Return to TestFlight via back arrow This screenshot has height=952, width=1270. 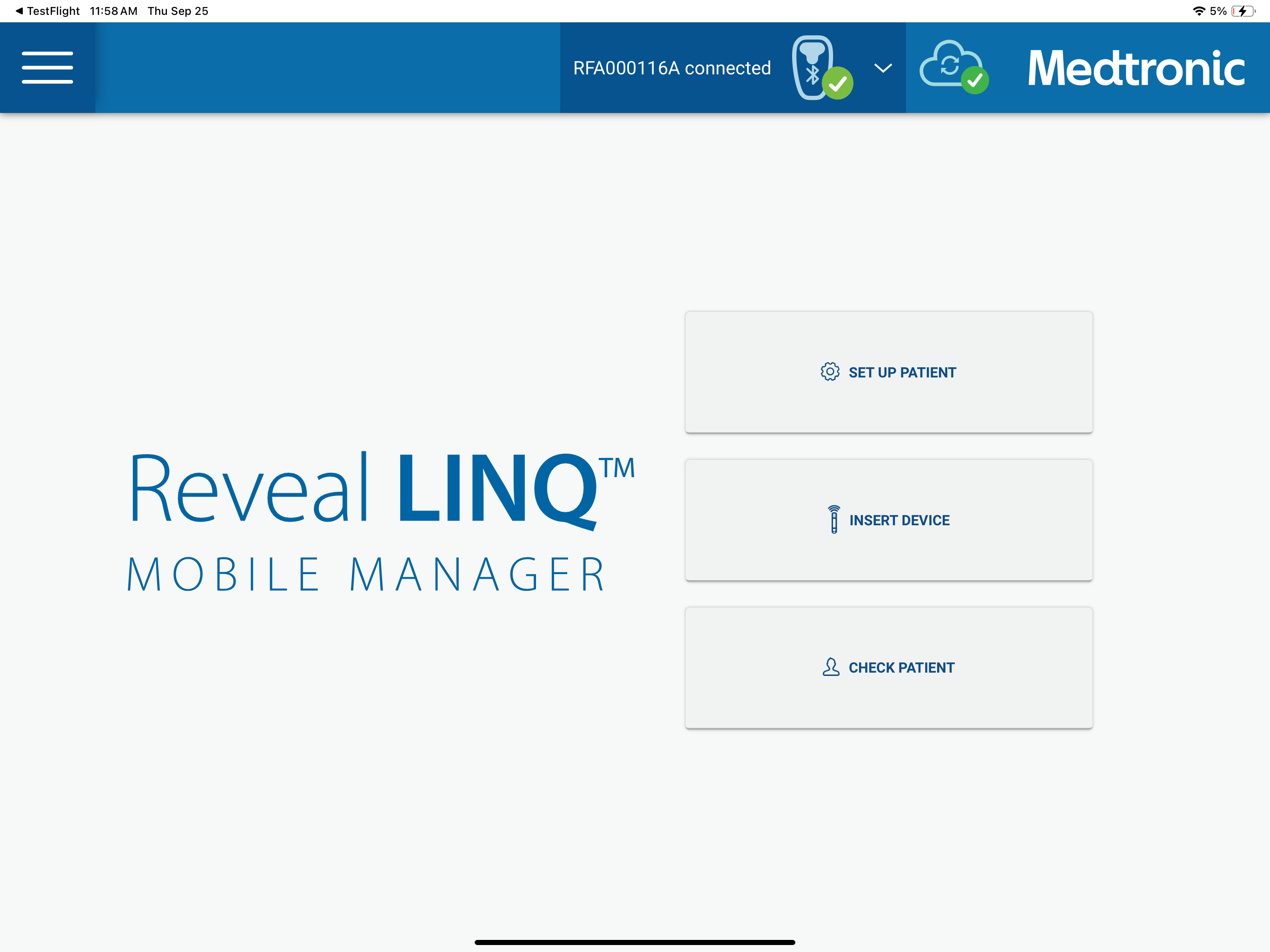[48, 11]
